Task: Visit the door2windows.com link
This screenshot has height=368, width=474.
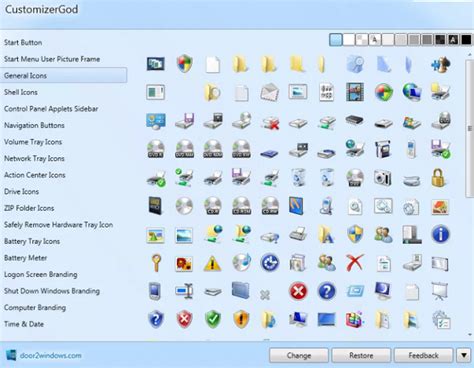Action: (50, 355)
